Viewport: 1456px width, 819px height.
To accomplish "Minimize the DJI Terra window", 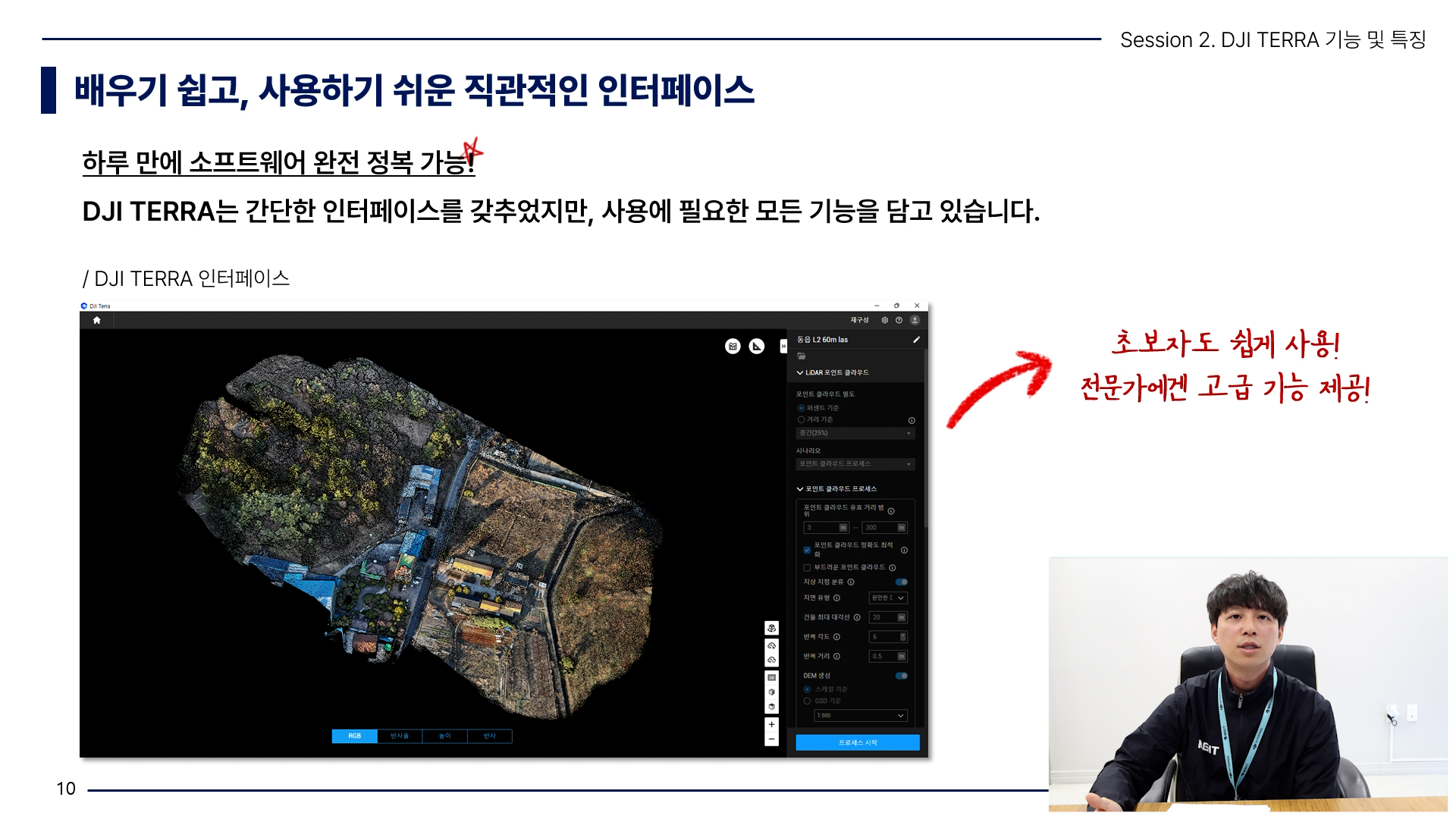I will (877, 306).
